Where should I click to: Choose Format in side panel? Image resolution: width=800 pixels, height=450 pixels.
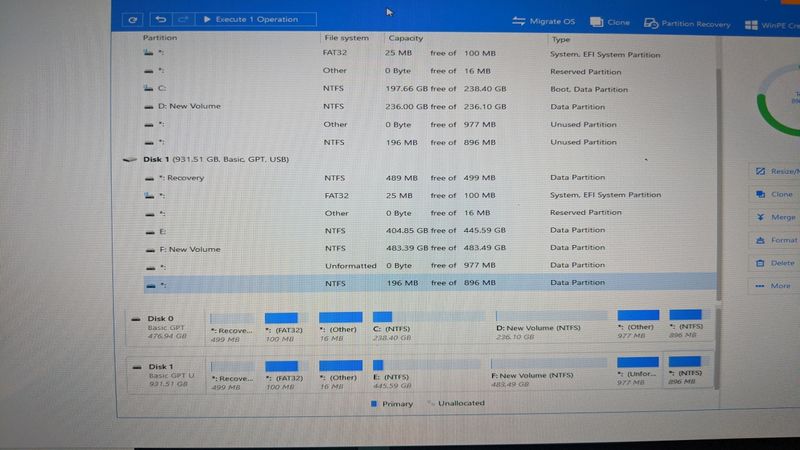pos(774,240)
